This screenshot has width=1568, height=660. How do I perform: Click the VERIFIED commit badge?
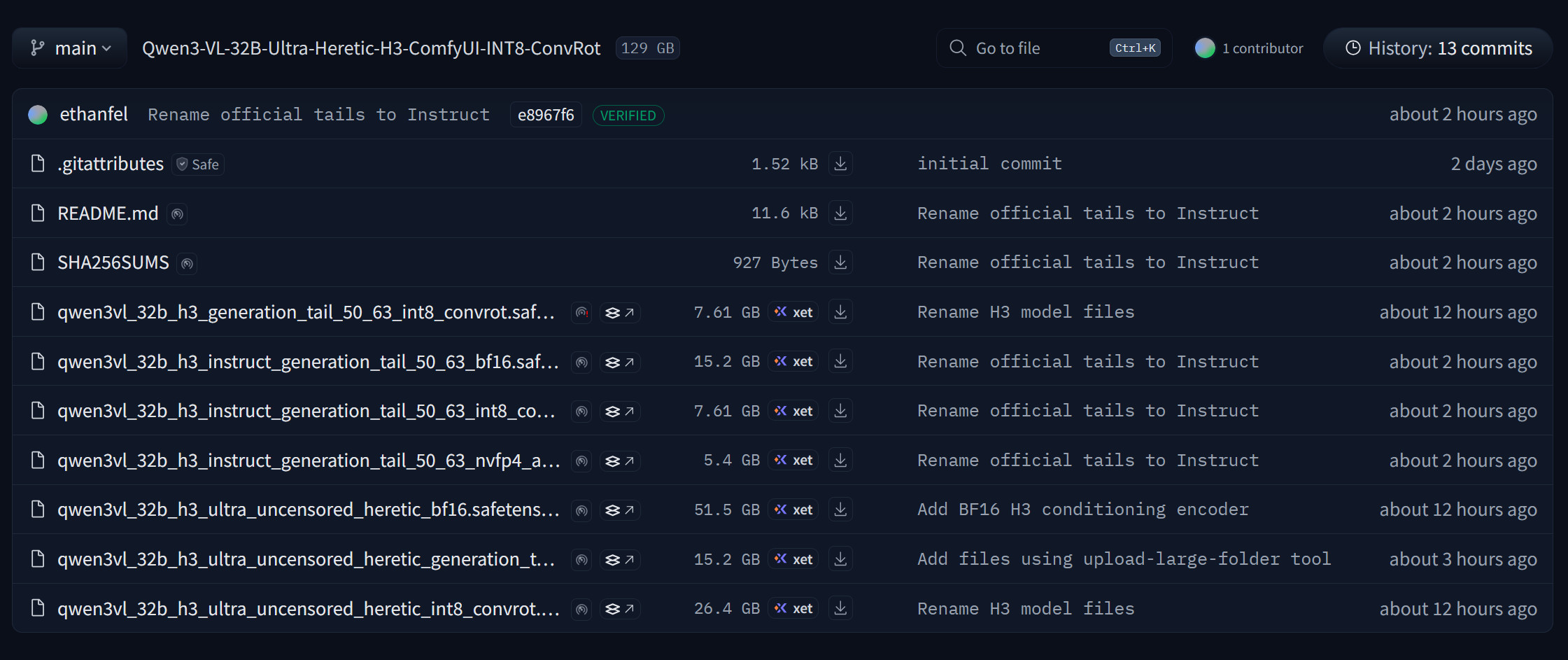628,115
